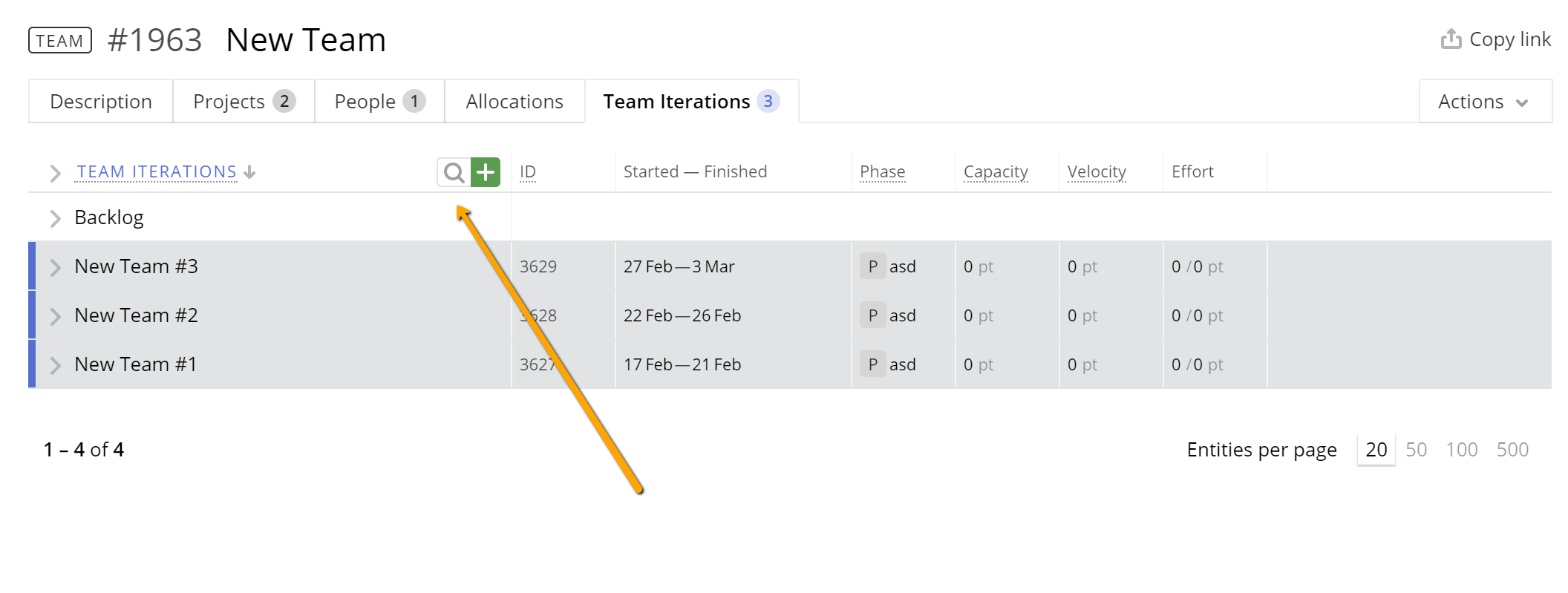Viewport: 1568px width, 593px height.
Task: Show 500 entities per page
Action: pos(1512,450)
